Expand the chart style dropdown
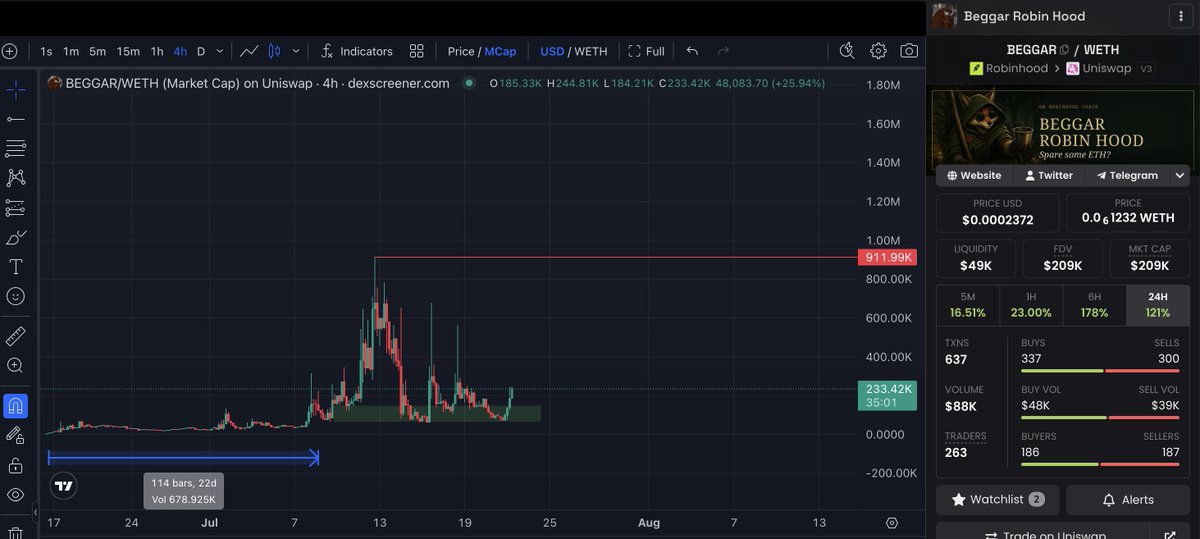The image size is (1200, 539). [x=296, y=51]
